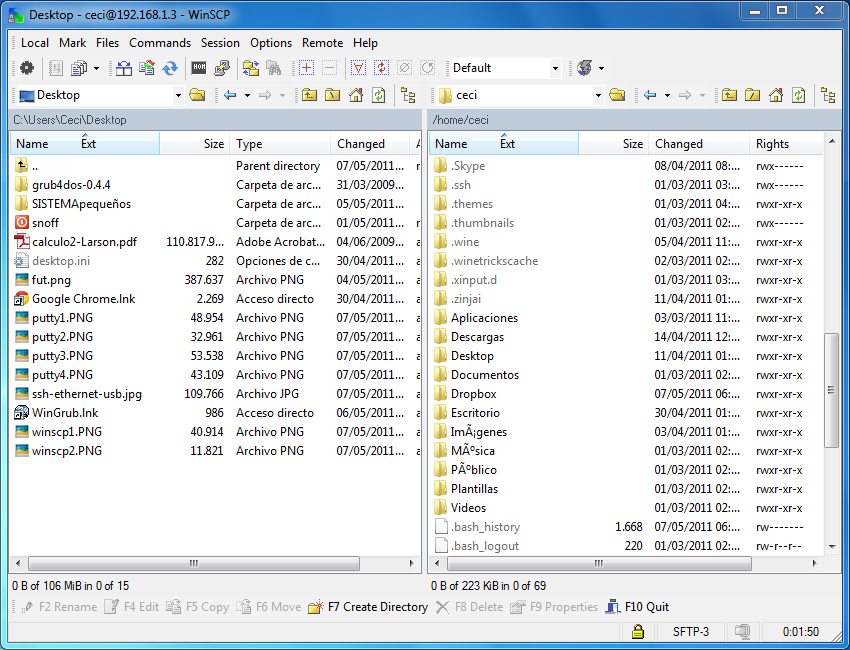This screenshot has height=650, width=850.
Task: Go to local home directory icon
Action: 354,95
